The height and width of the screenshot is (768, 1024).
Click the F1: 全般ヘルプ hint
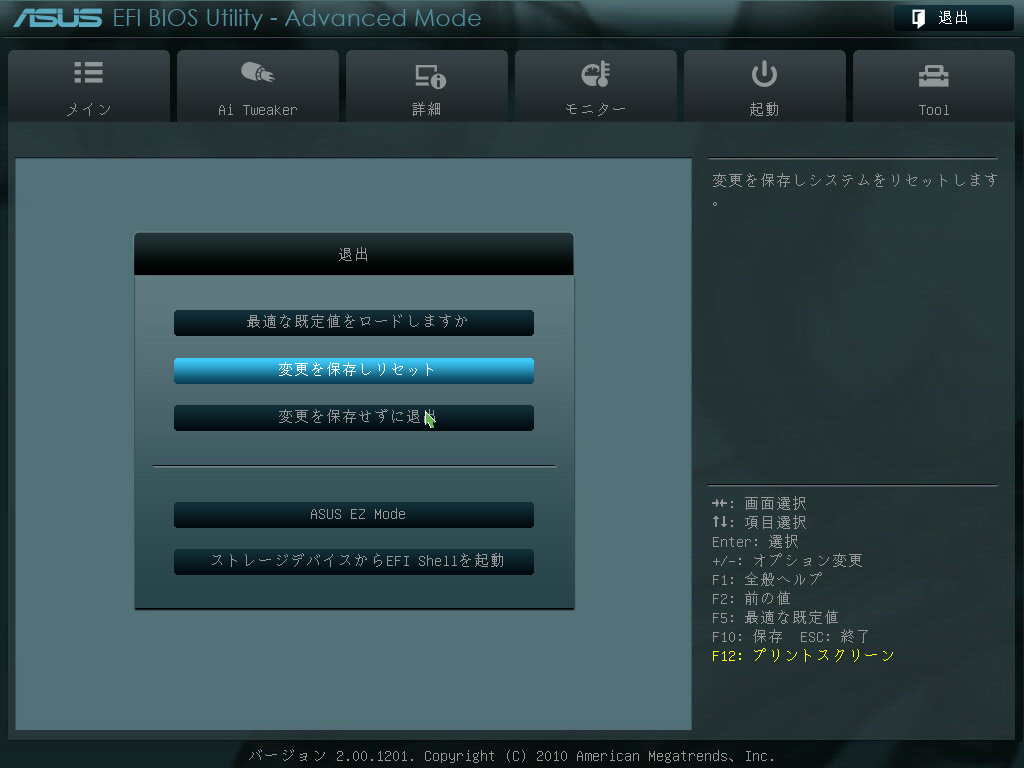[767, 579]
